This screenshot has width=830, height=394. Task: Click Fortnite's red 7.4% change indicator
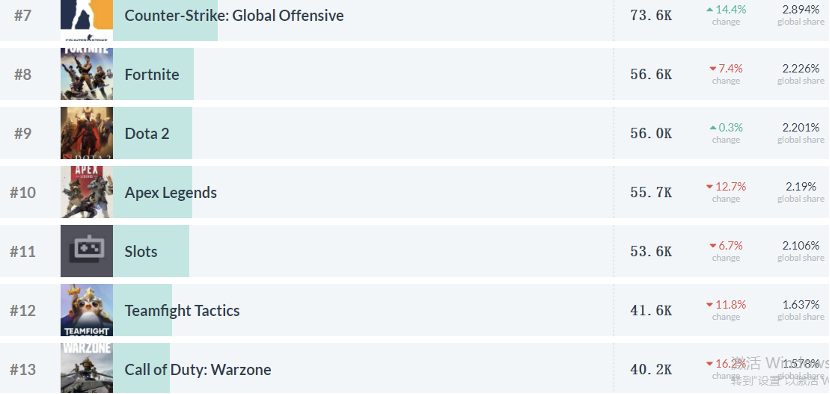726,68
